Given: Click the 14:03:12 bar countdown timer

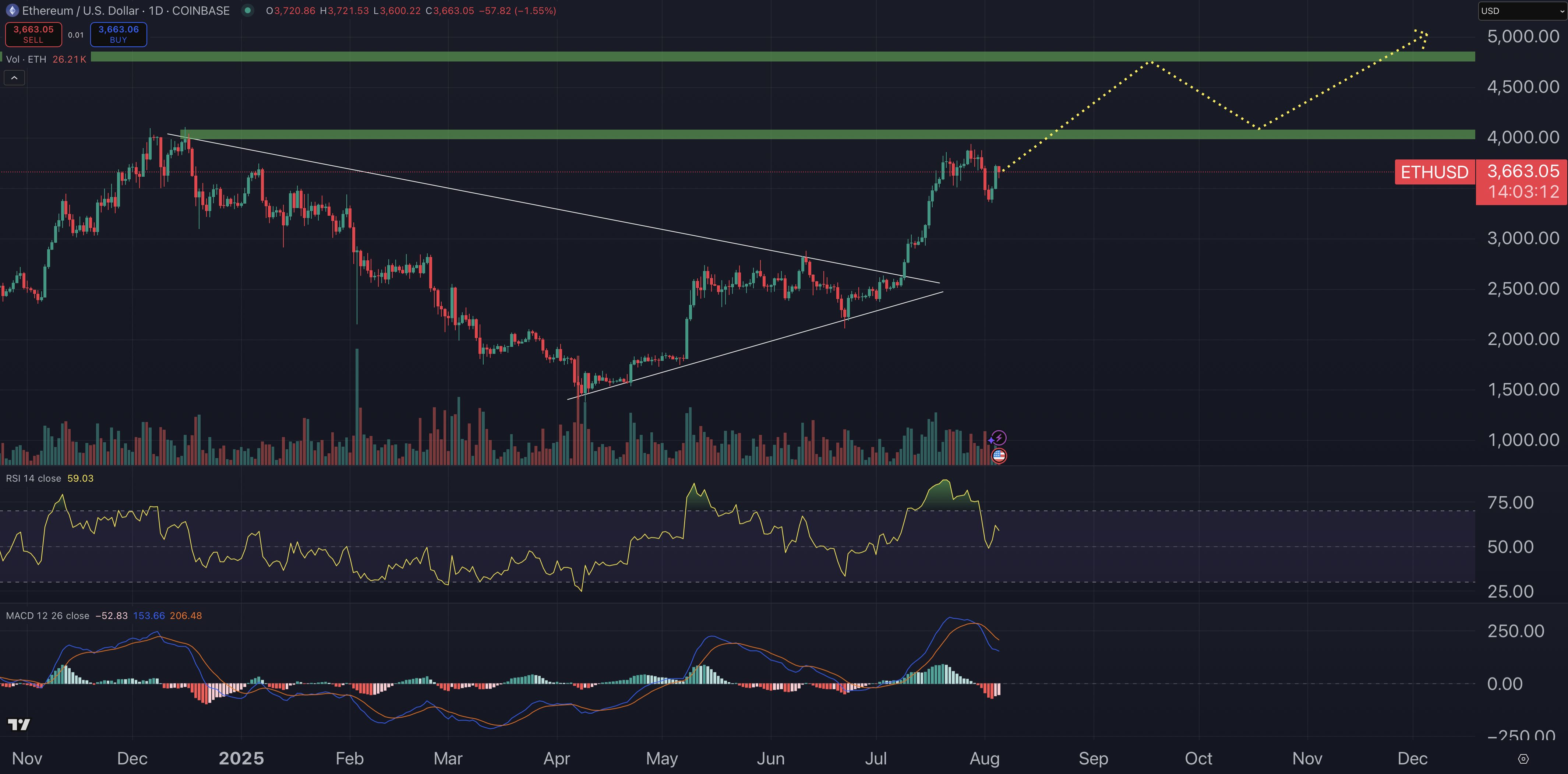Looking at the screenshot, I should click(x=1523, y=192).
